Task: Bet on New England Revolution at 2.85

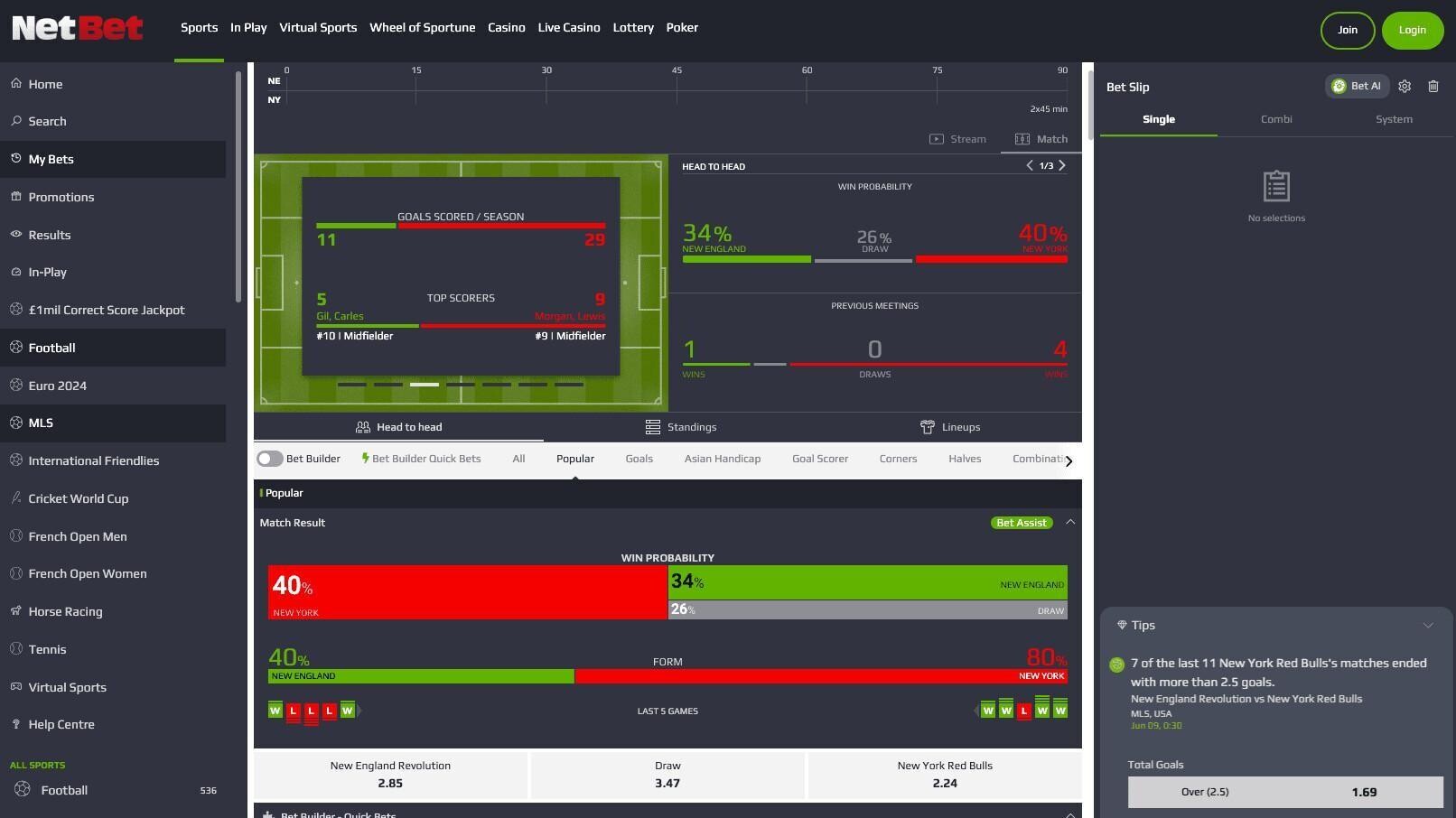Action: coord(390,775)
